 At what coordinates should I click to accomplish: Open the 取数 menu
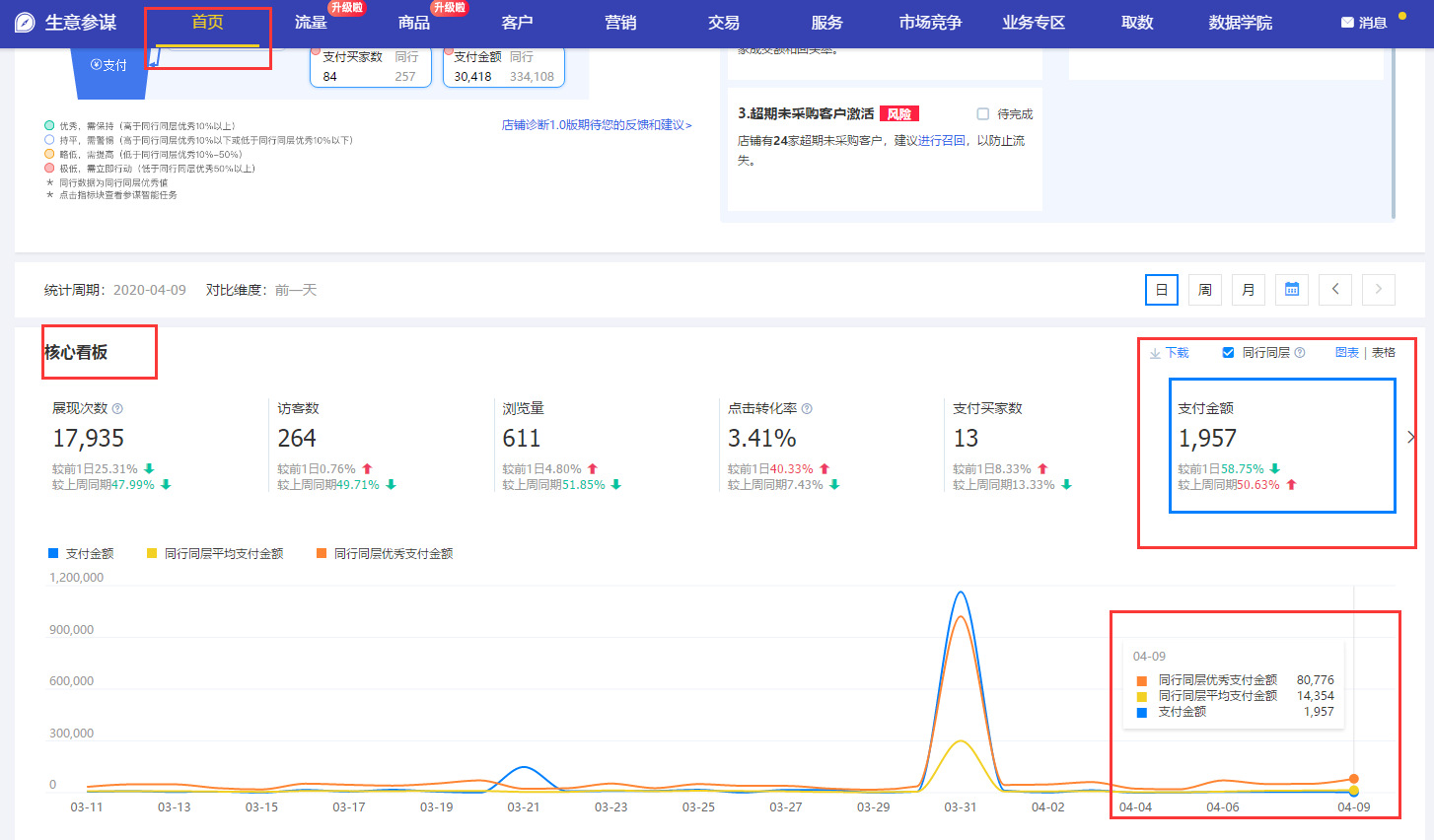(x=1137, y=23)
